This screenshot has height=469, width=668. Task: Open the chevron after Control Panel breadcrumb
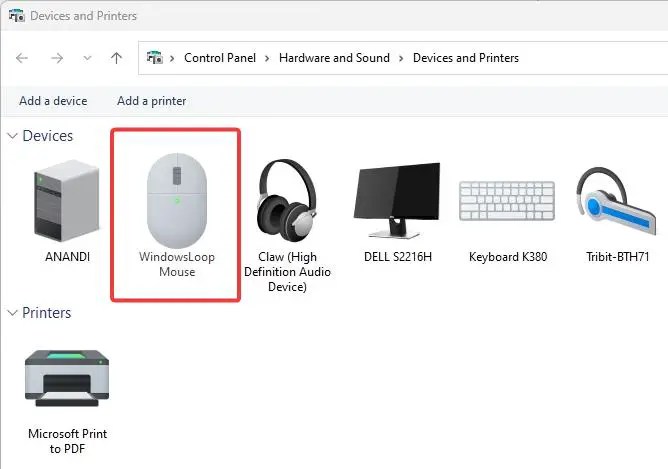267,58
